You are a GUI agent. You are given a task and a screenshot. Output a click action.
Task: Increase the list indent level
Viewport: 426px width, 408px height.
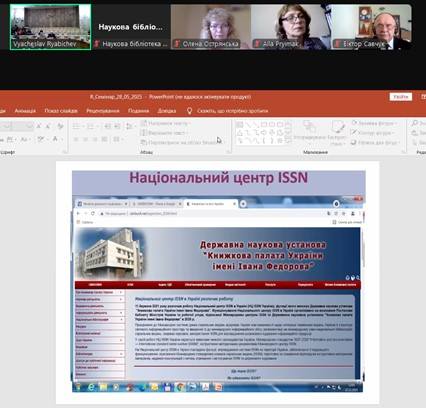click(117, 126)
